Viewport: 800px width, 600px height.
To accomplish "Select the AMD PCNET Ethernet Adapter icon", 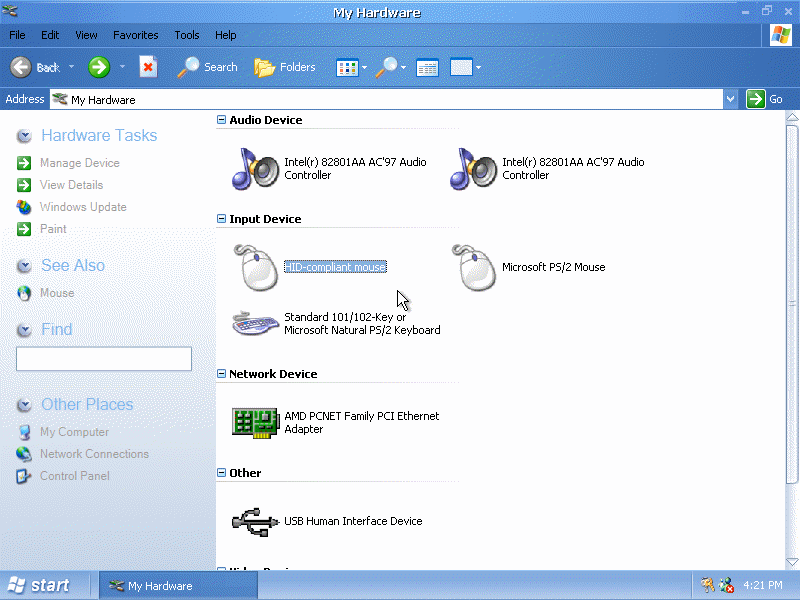I will (x=255, y=422).
